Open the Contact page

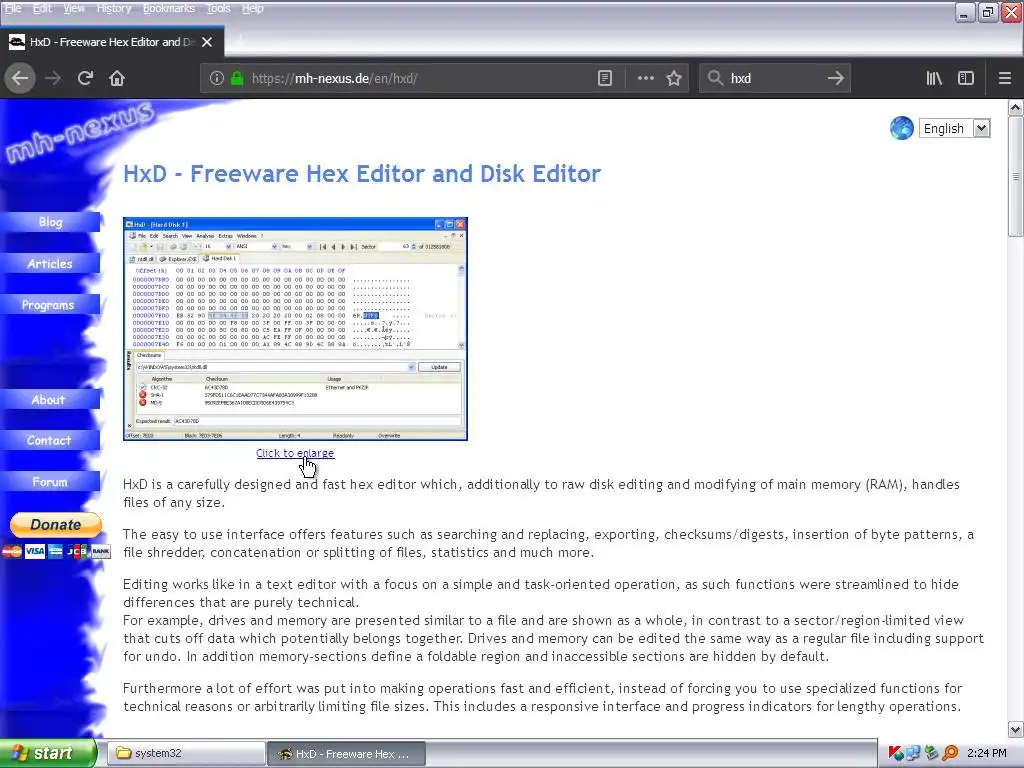pyautogui.click(x=50, y=440)
